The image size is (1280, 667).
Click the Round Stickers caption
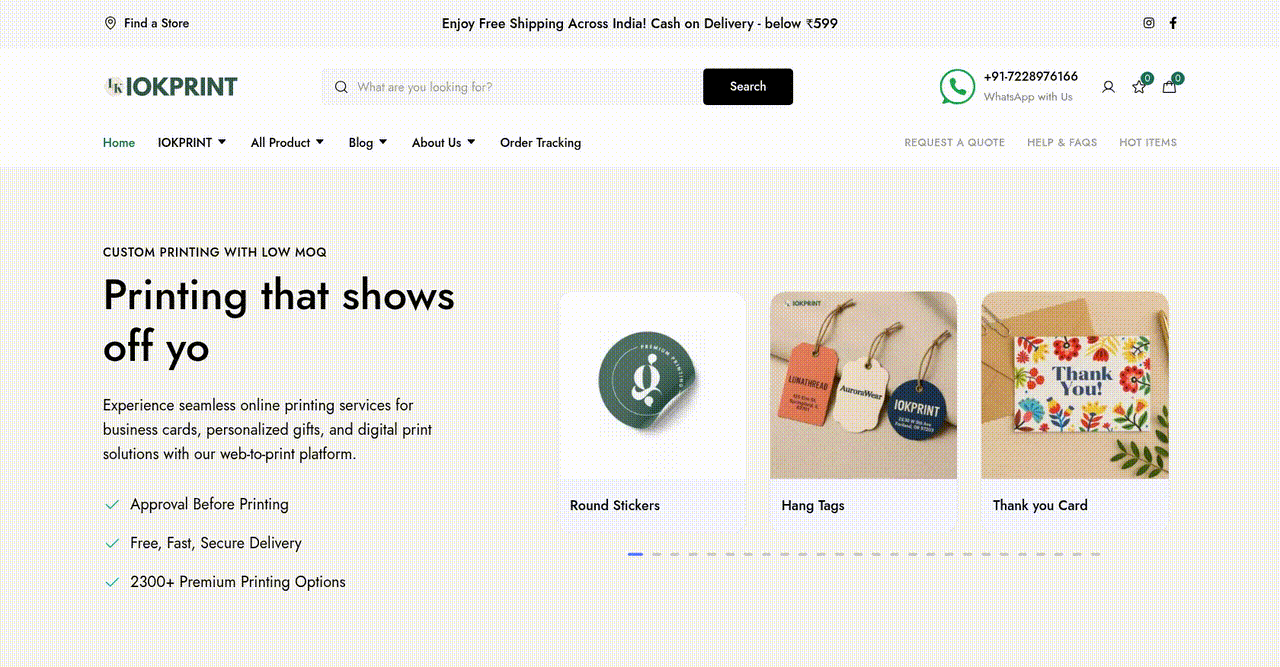click(615, 506)
